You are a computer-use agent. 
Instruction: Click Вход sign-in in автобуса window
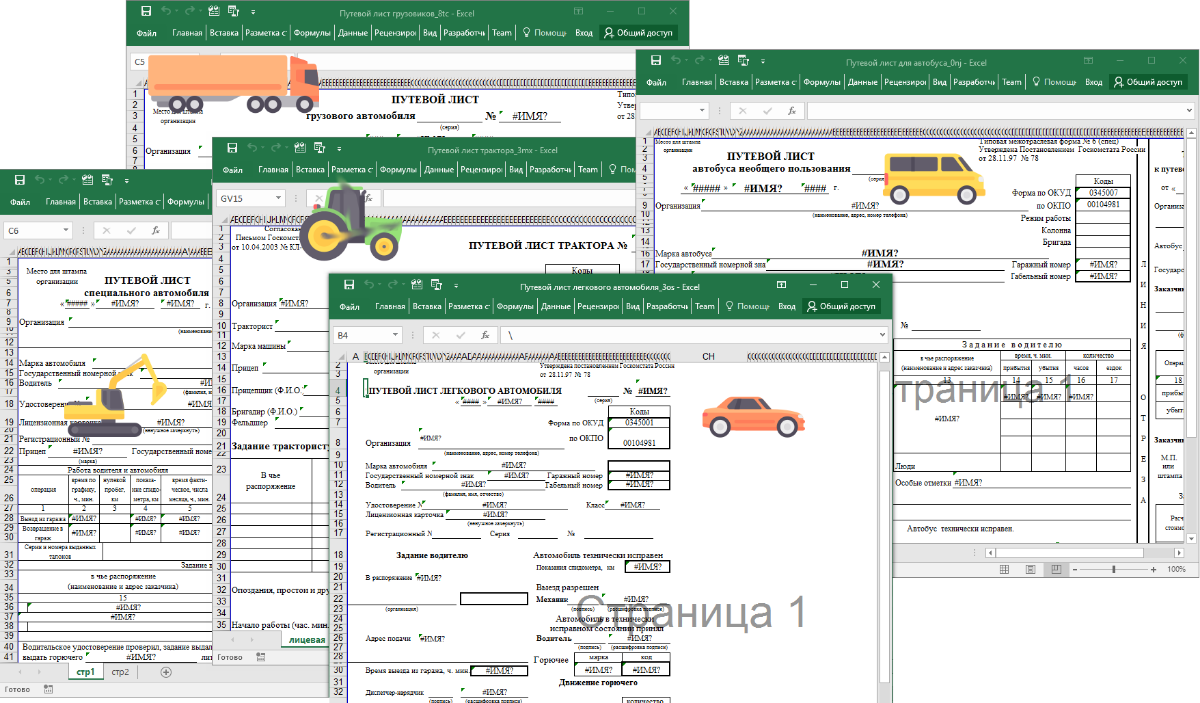[1094, 83]
